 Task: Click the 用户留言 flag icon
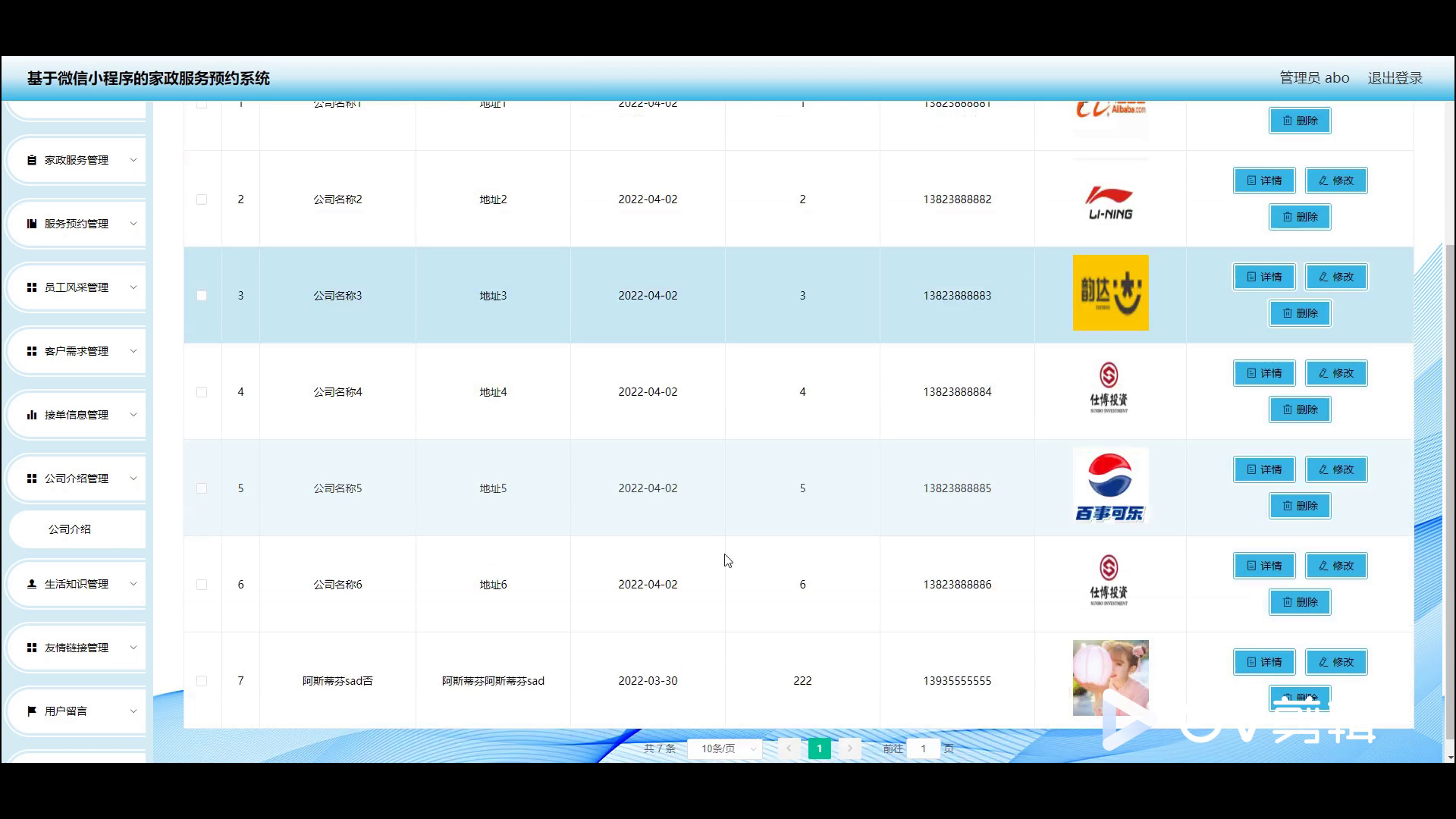coord(32,711)
